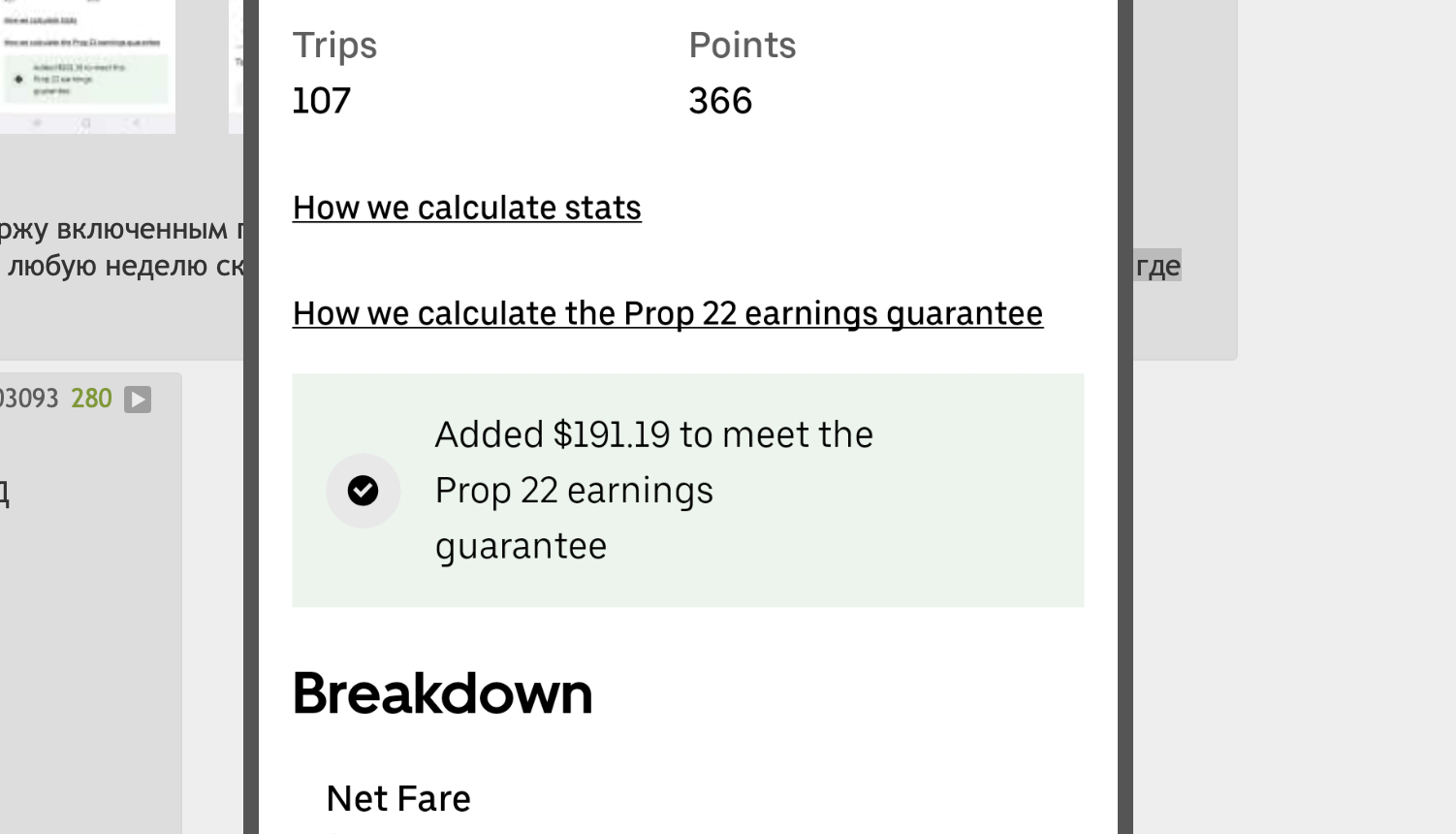This screenshot has height=834, width=1456.
Task: Click the Trips label
Action: 334,46
